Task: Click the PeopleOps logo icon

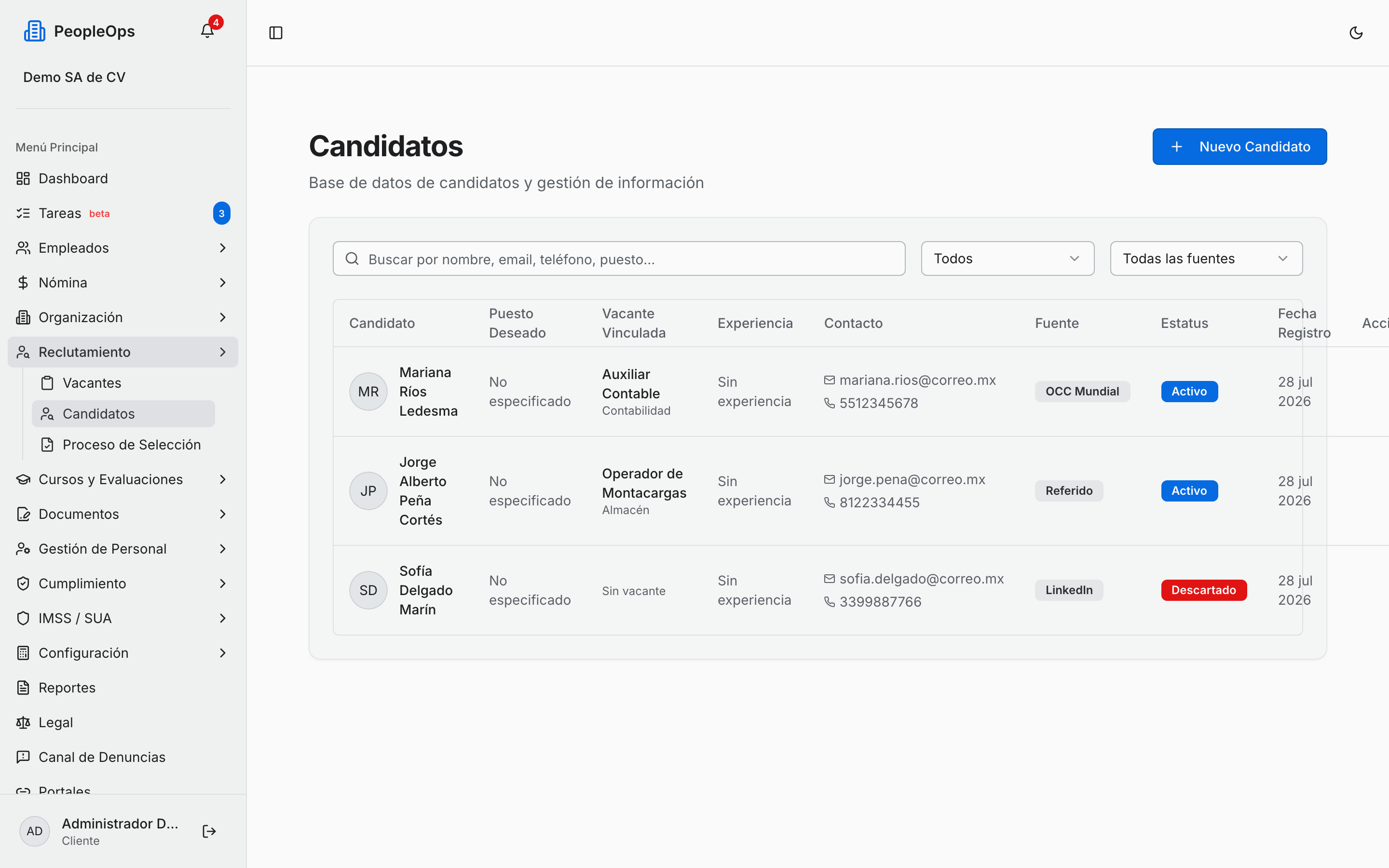Action: pyautogui.click(x=34, y=31)
